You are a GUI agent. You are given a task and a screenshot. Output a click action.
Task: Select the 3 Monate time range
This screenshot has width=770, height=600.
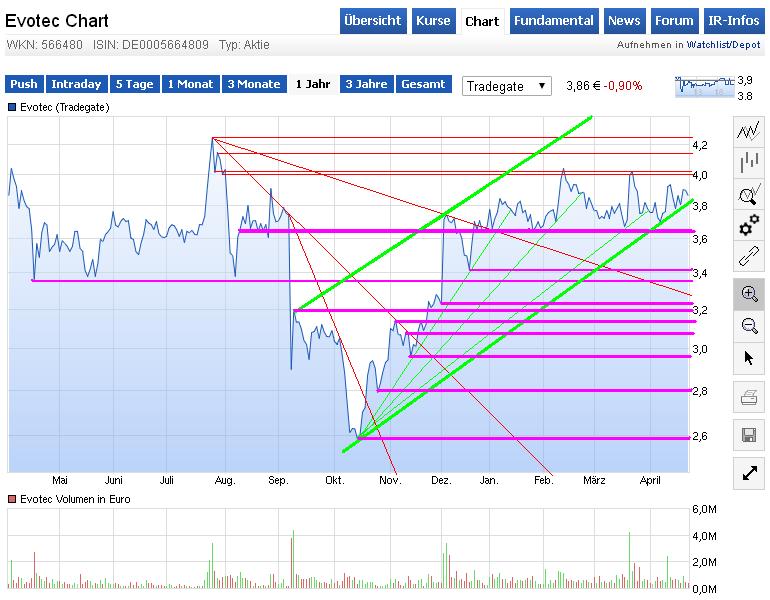(x=254, y=84)
